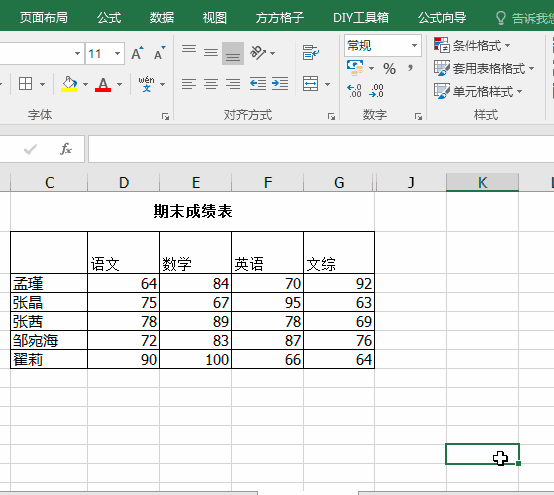Click the percent style icon
Screen dimensions: 554x495
pyautogui.click(x=389, y=69)
